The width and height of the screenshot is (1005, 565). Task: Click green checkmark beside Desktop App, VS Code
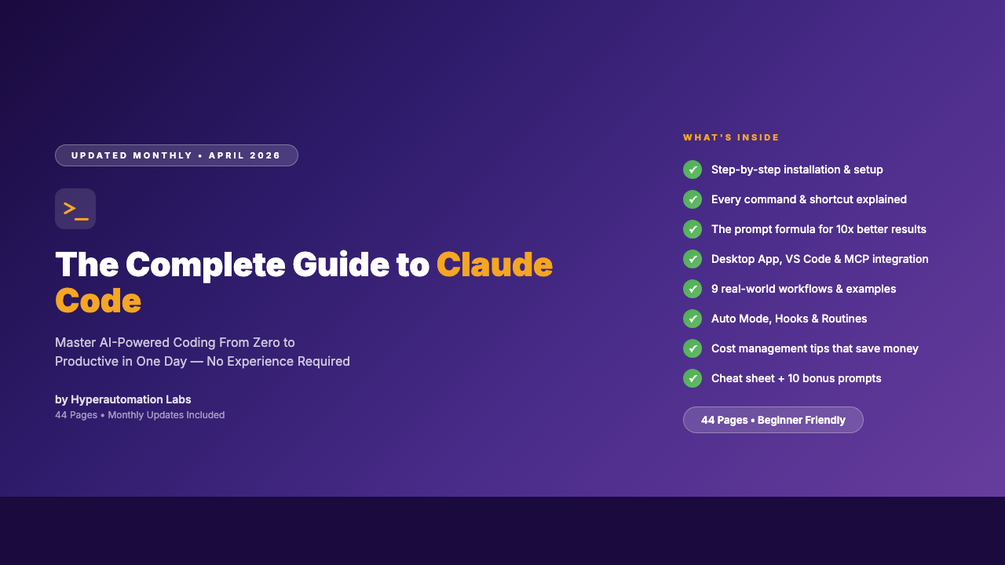click(692, 259)
